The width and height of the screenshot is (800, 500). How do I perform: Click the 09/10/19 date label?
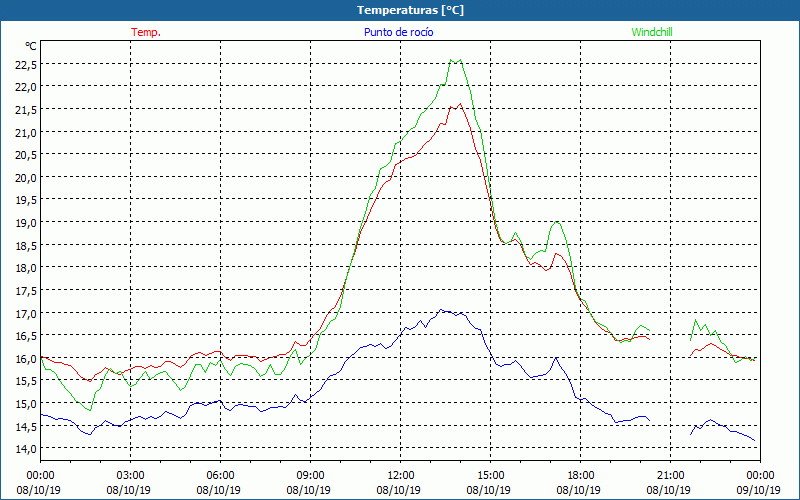point(761,490)
